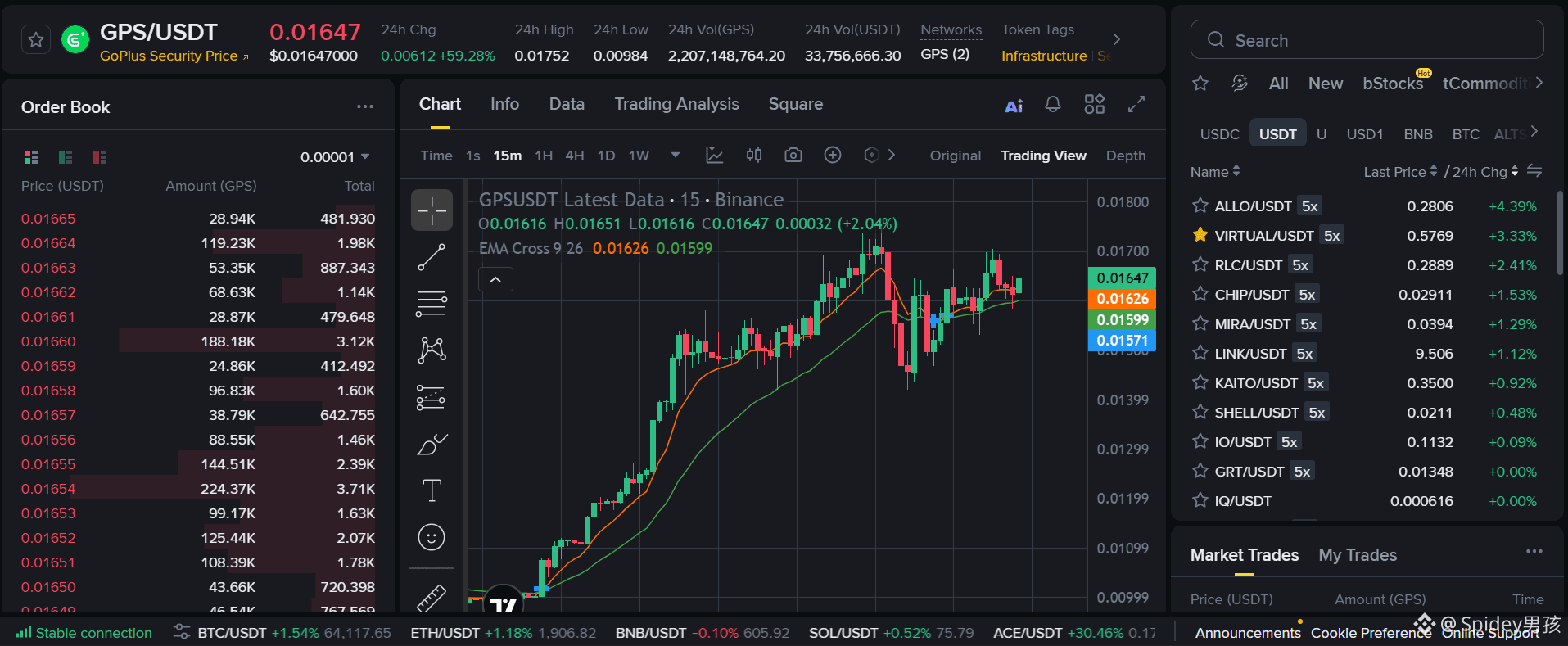Favorite the RLC/USDT pair

pyautogui.click(x=1200, y=264)
